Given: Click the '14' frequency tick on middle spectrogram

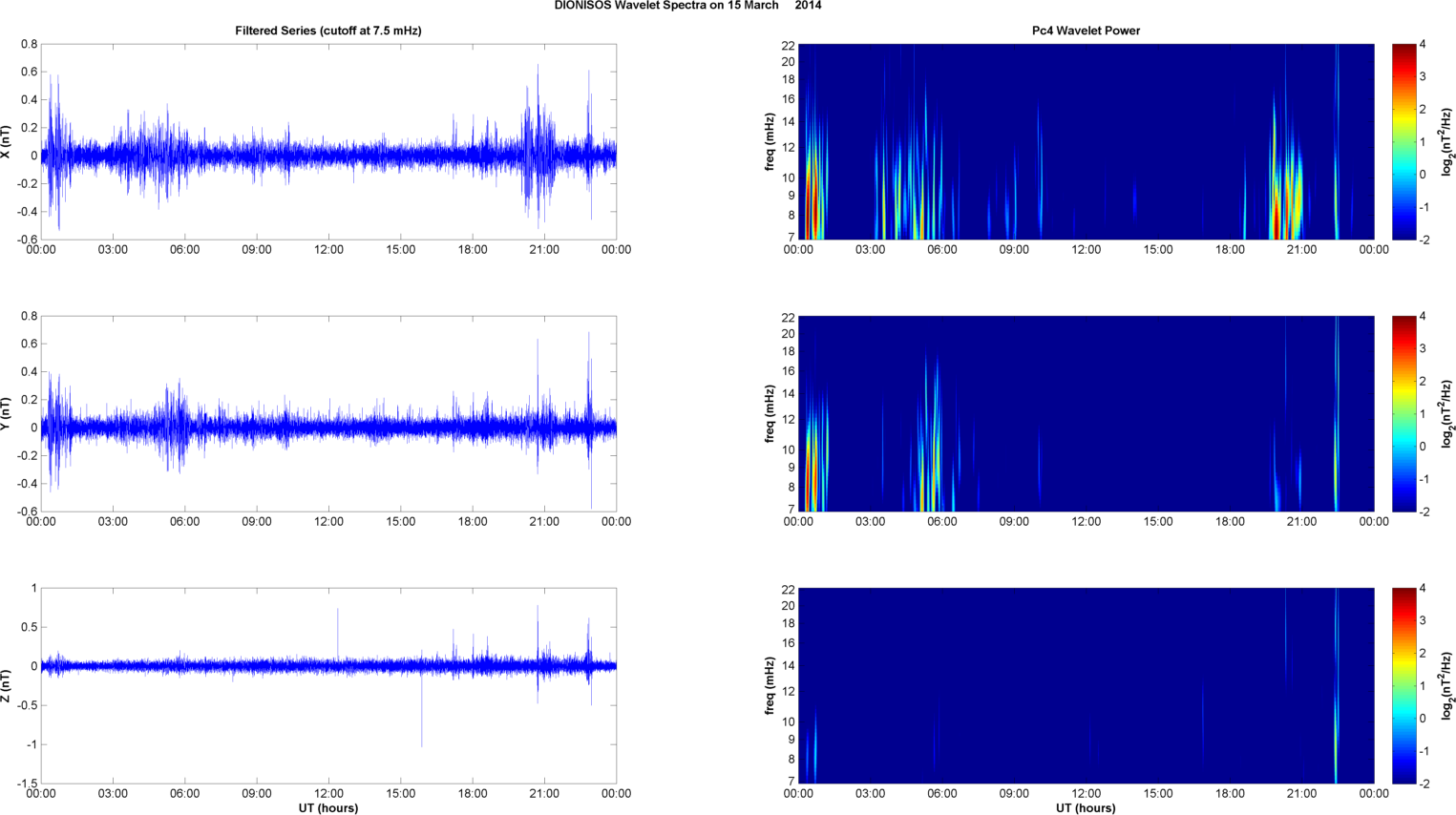Looking at the screenshot, I should pyautogui.click(x=788, y=394).
